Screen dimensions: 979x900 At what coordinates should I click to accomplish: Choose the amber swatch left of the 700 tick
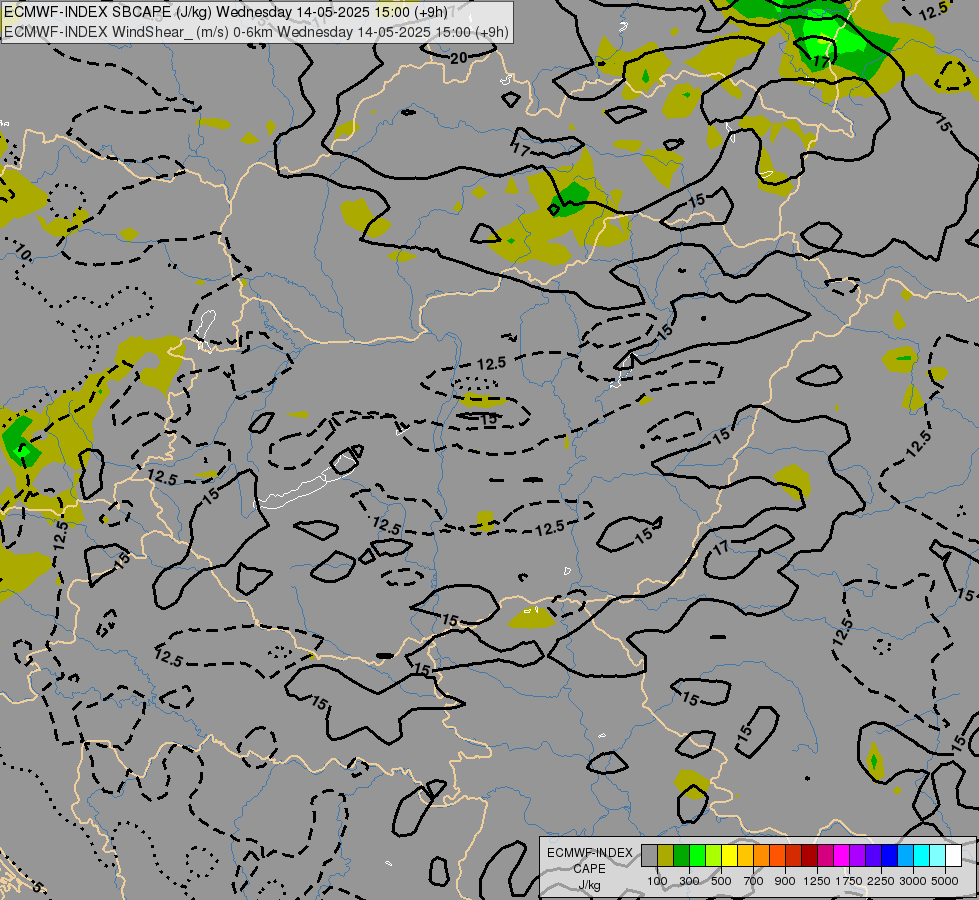745,855
